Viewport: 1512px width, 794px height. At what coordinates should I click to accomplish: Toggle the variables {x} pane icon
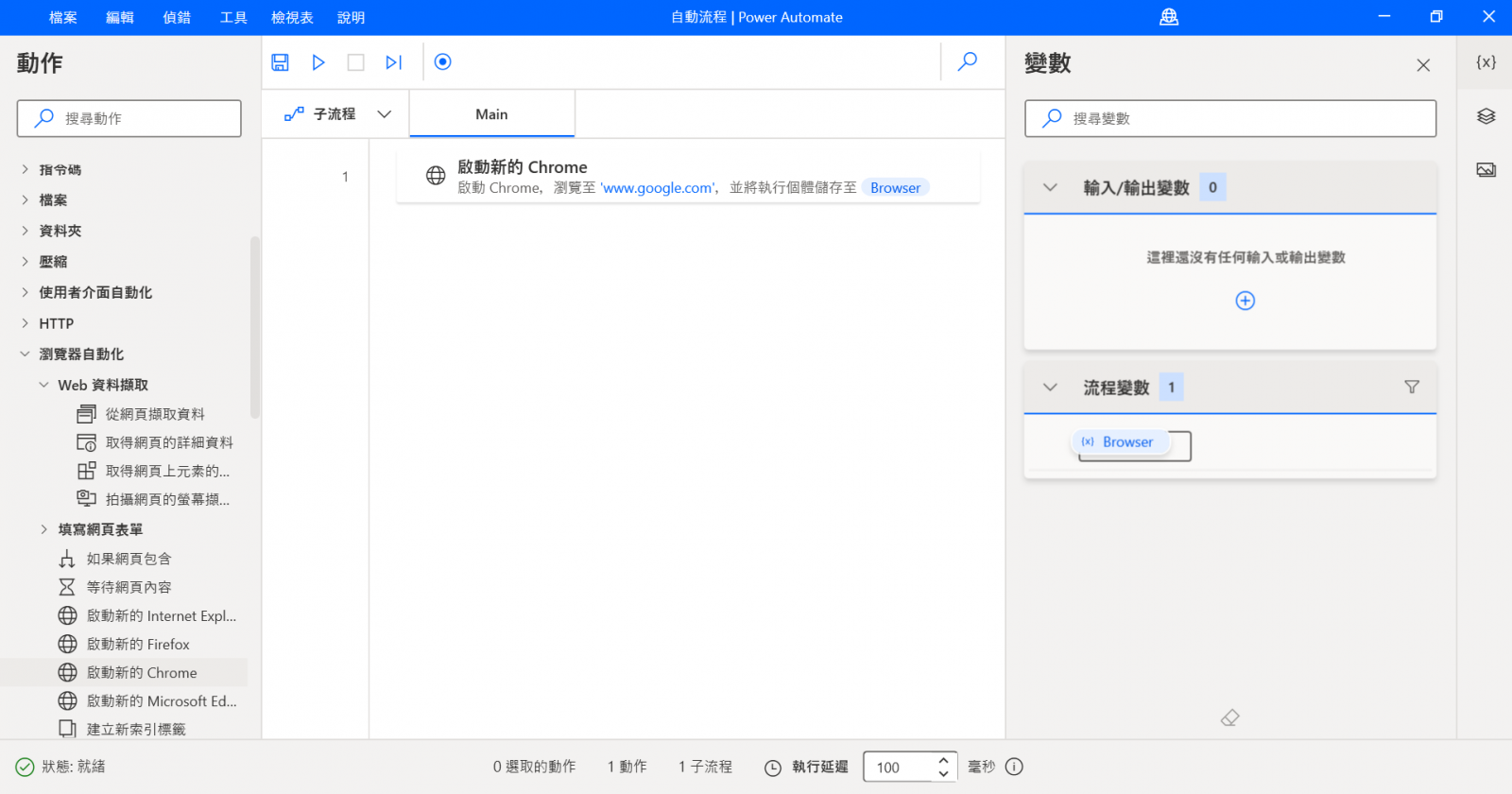tap(1486, 62)
